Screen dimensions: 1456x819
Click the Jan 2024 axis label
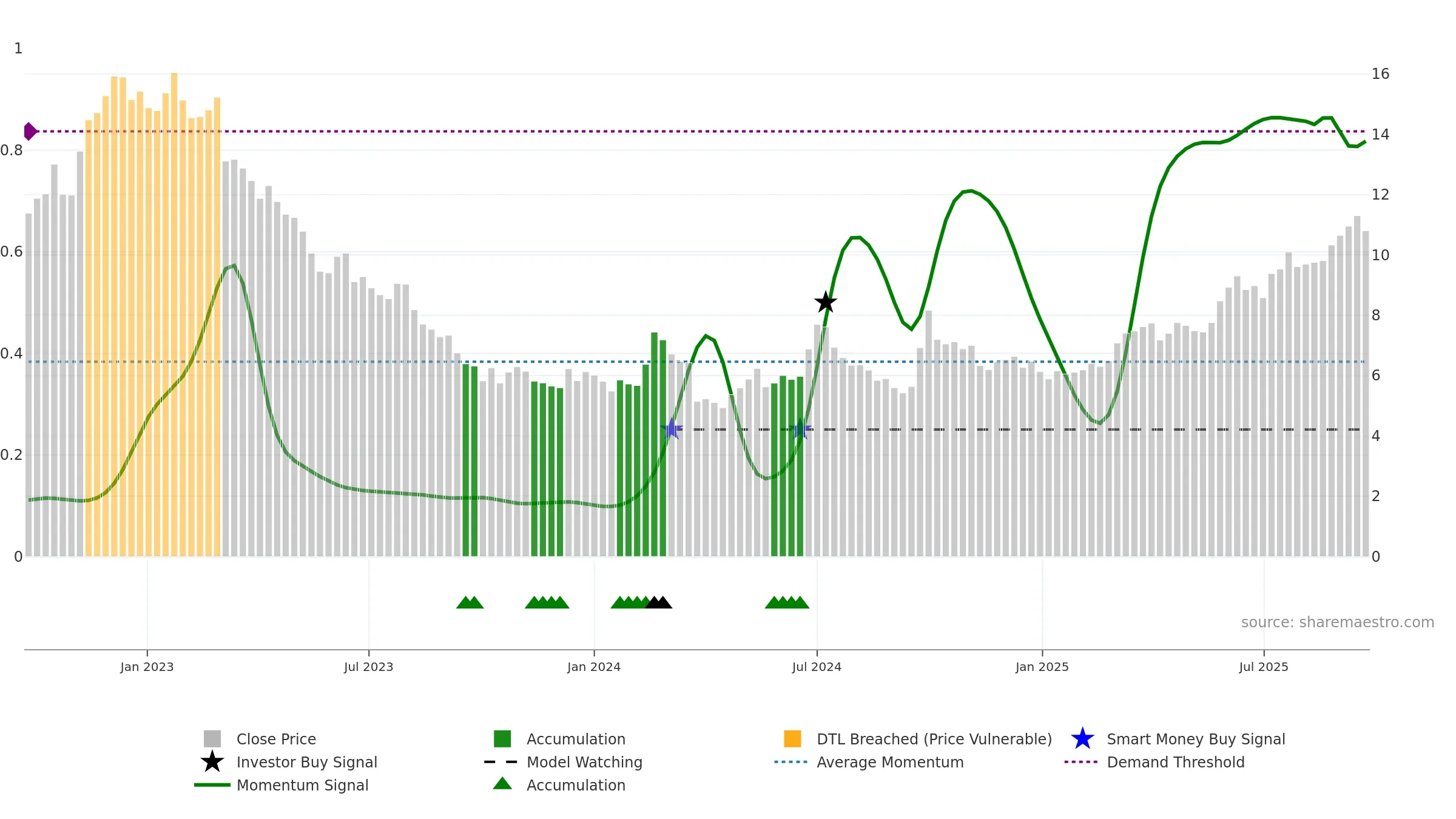coord(594,667)
